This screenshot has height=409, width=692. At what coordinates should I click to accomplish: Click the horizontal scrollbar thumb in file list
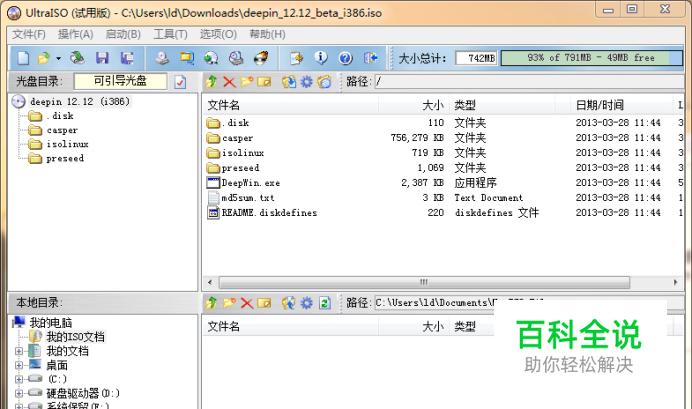(424, 282)
